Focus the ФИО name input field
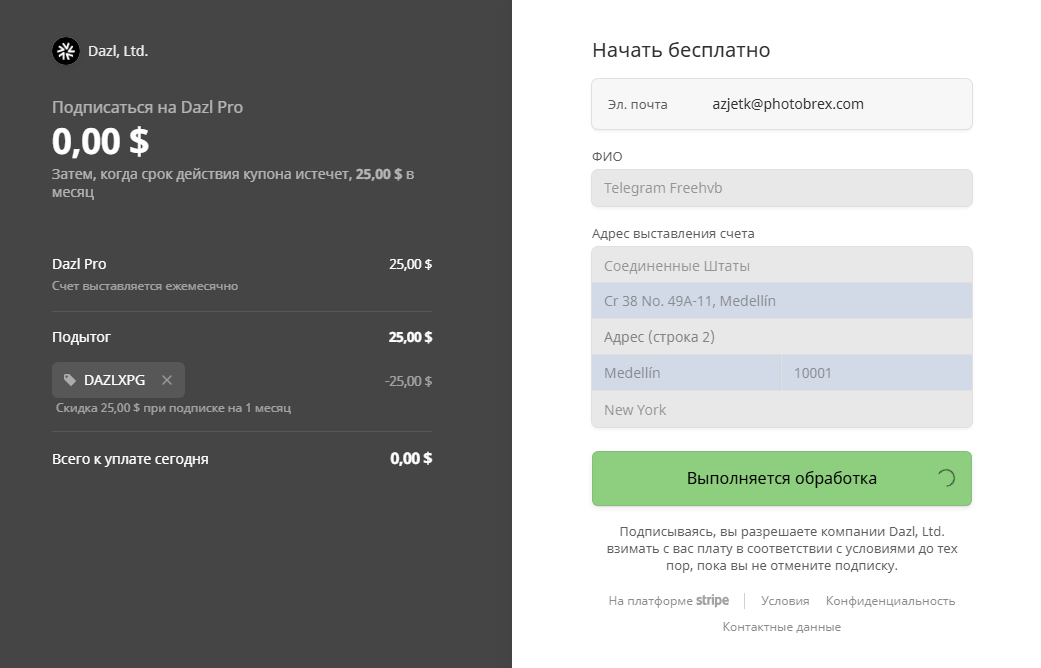The width and height of the screenshot is (1041, 668). (x=781, y=188)
